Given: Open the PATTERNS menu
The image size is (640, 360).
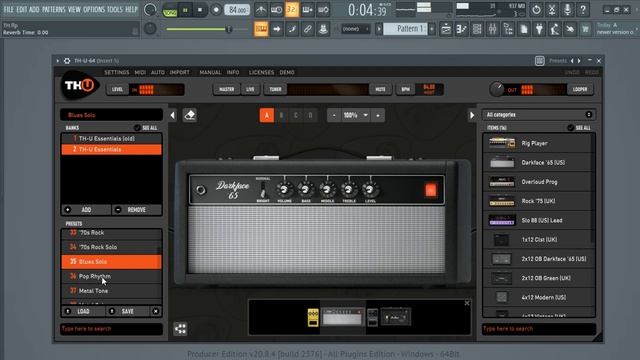Looking at the screenshot, I should pos(53,9).
